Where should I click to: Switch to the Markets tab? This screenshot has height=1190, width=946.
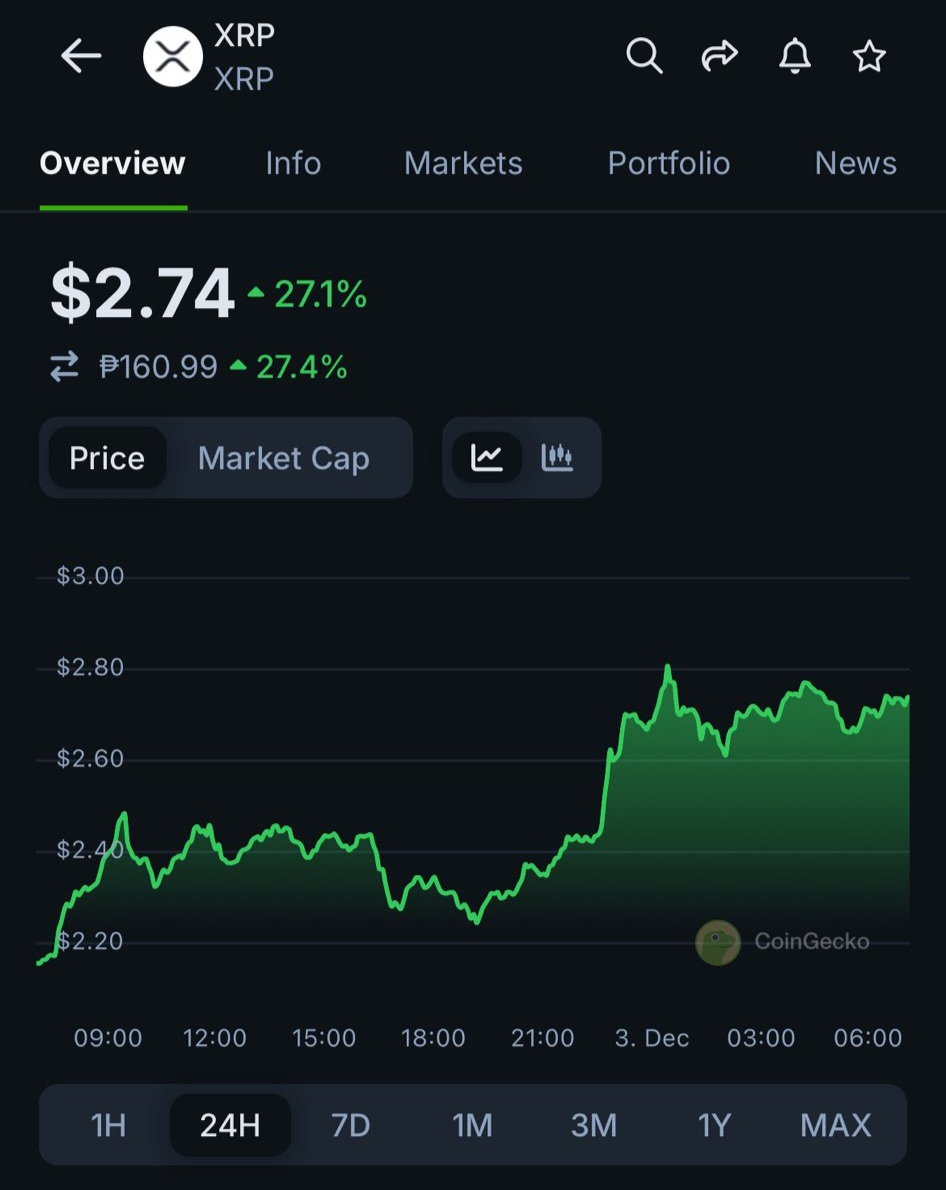pyautogui.click(x=463, y=163)
